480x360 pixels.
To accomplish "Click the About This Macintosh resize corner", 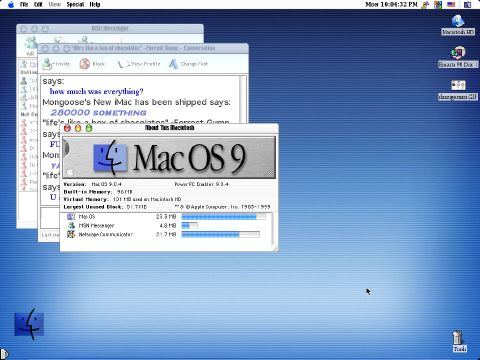I will pos(274,248).
